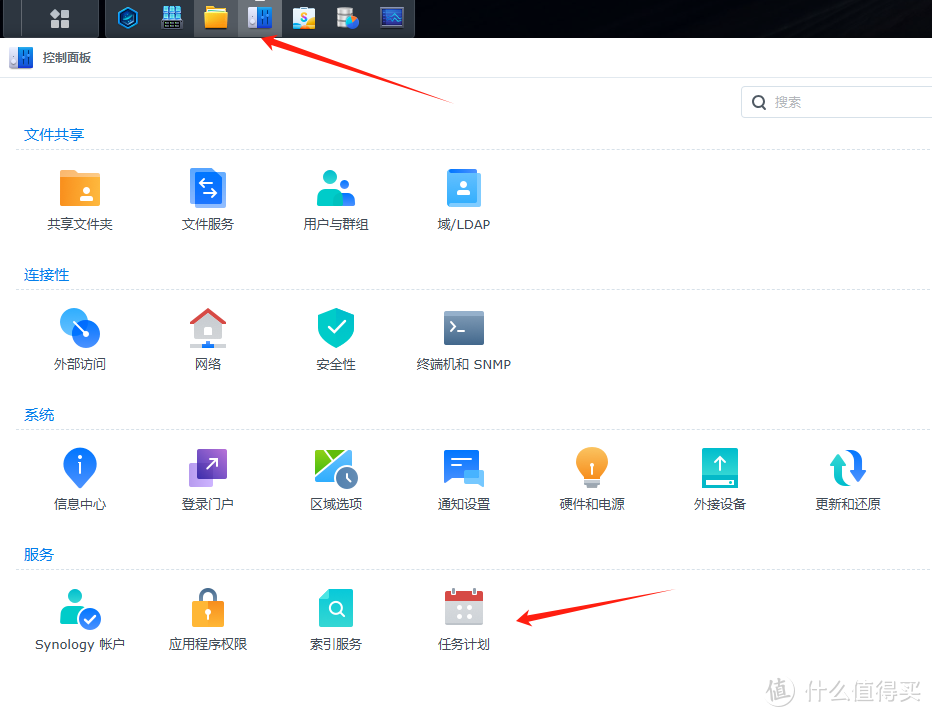Viewport: 932px width, 717px height.
Task: Open 共享文件夹 (Shared Folder) settings
Action: 80,197
